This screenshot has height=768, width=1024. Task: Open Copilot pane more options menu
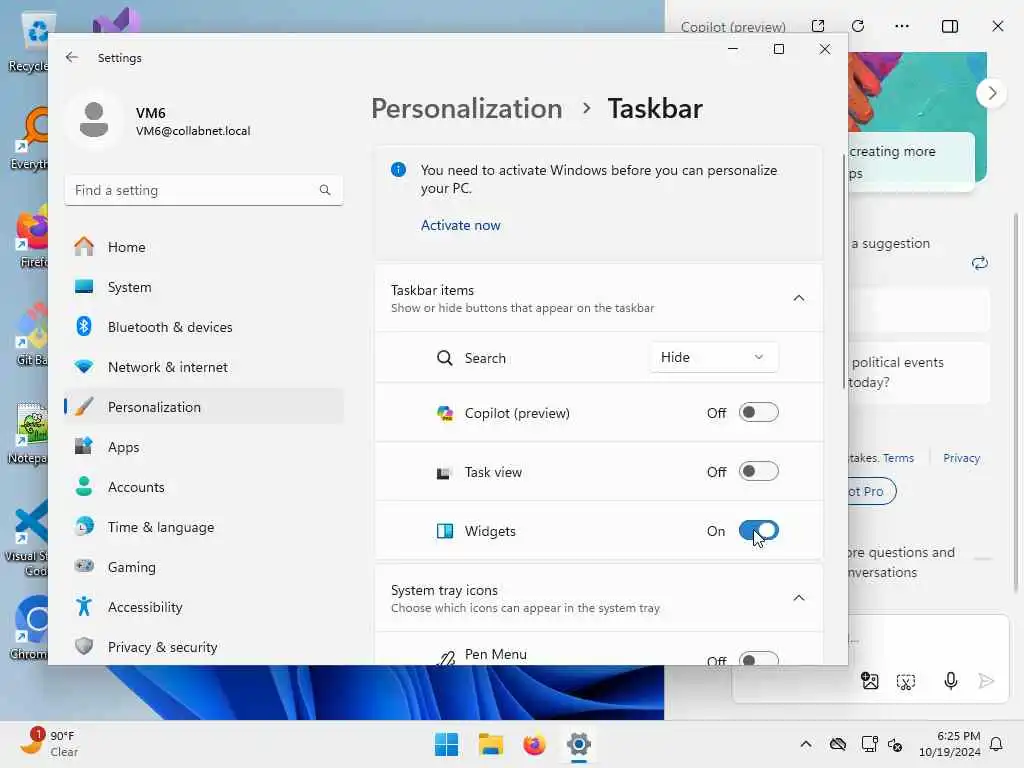[902, 26]
